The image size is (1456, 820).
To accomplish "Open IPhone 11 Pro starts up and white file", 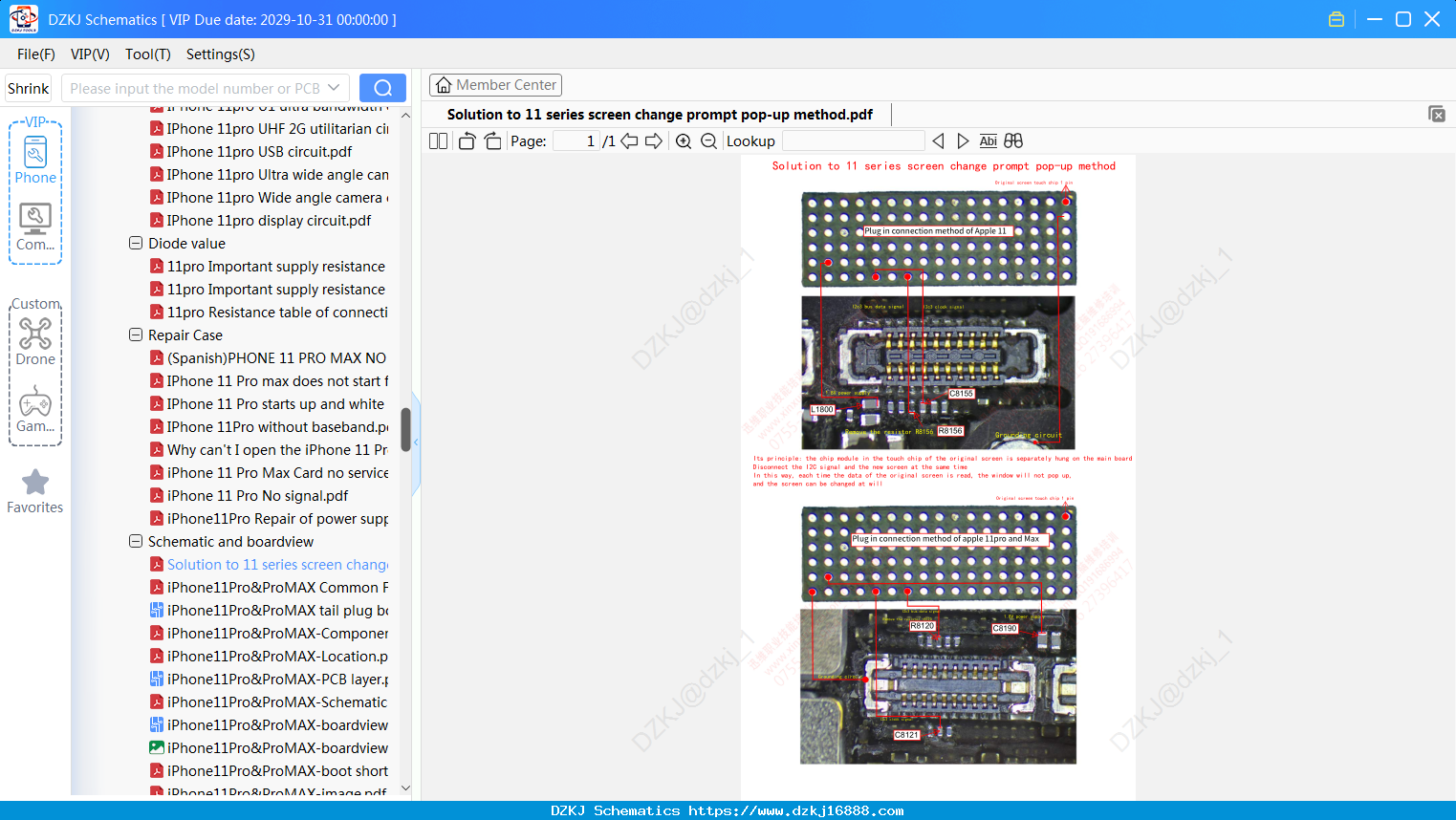I will (275, 403).
